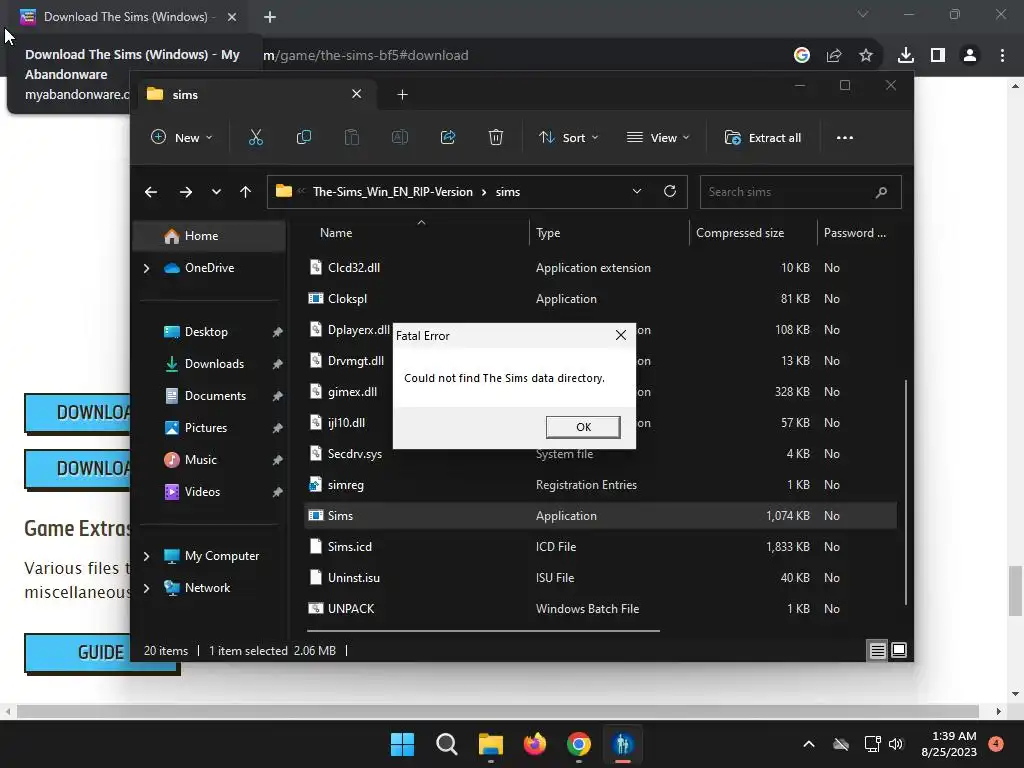Open the View dropdown menu
The width and height of the screenshot is (1024, 768).
click(x=658, y=137)
